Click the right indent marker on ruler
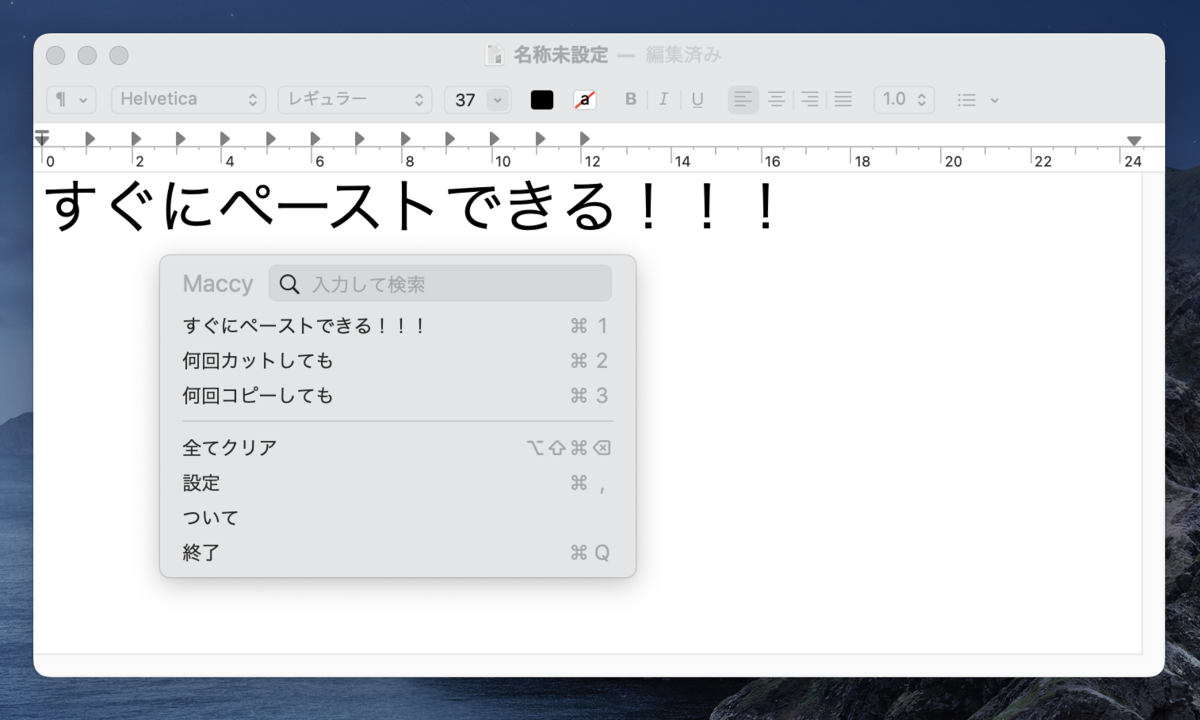The image size is (1200, 720). point(1133,140)
